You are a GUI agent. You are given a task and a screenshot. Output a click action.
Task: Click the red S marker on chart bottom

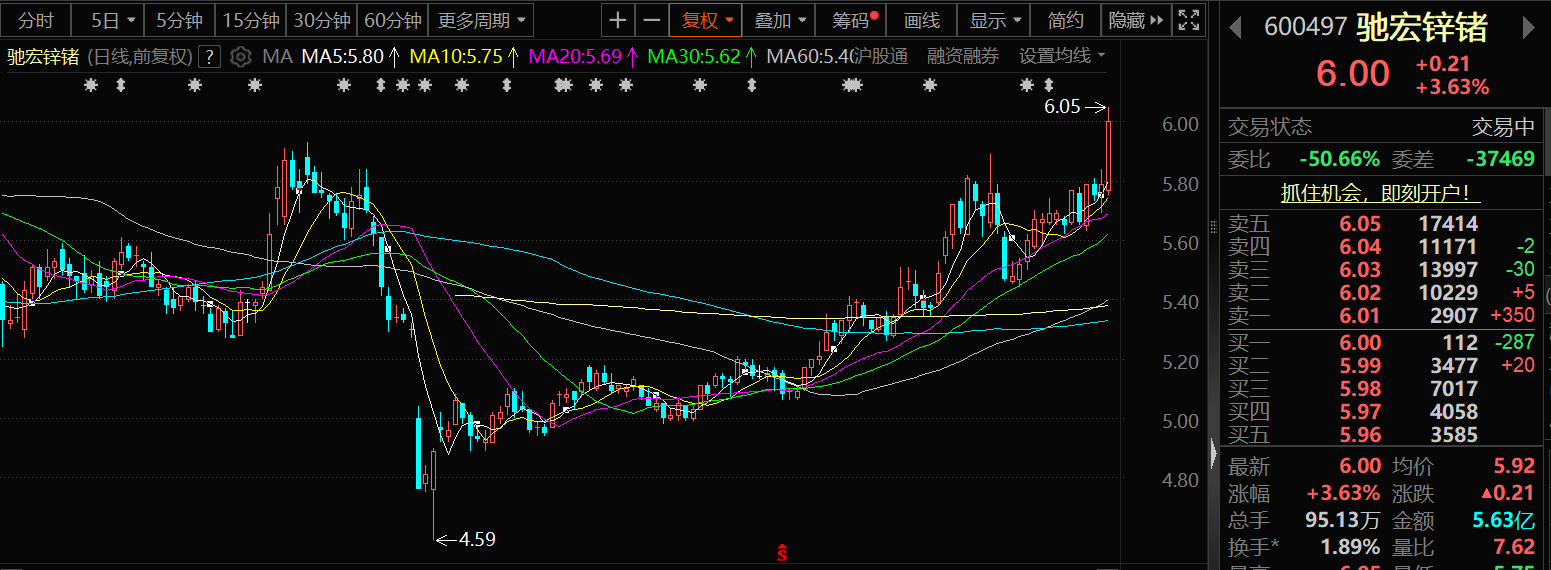pyautogui.click(x=783, y=552)
